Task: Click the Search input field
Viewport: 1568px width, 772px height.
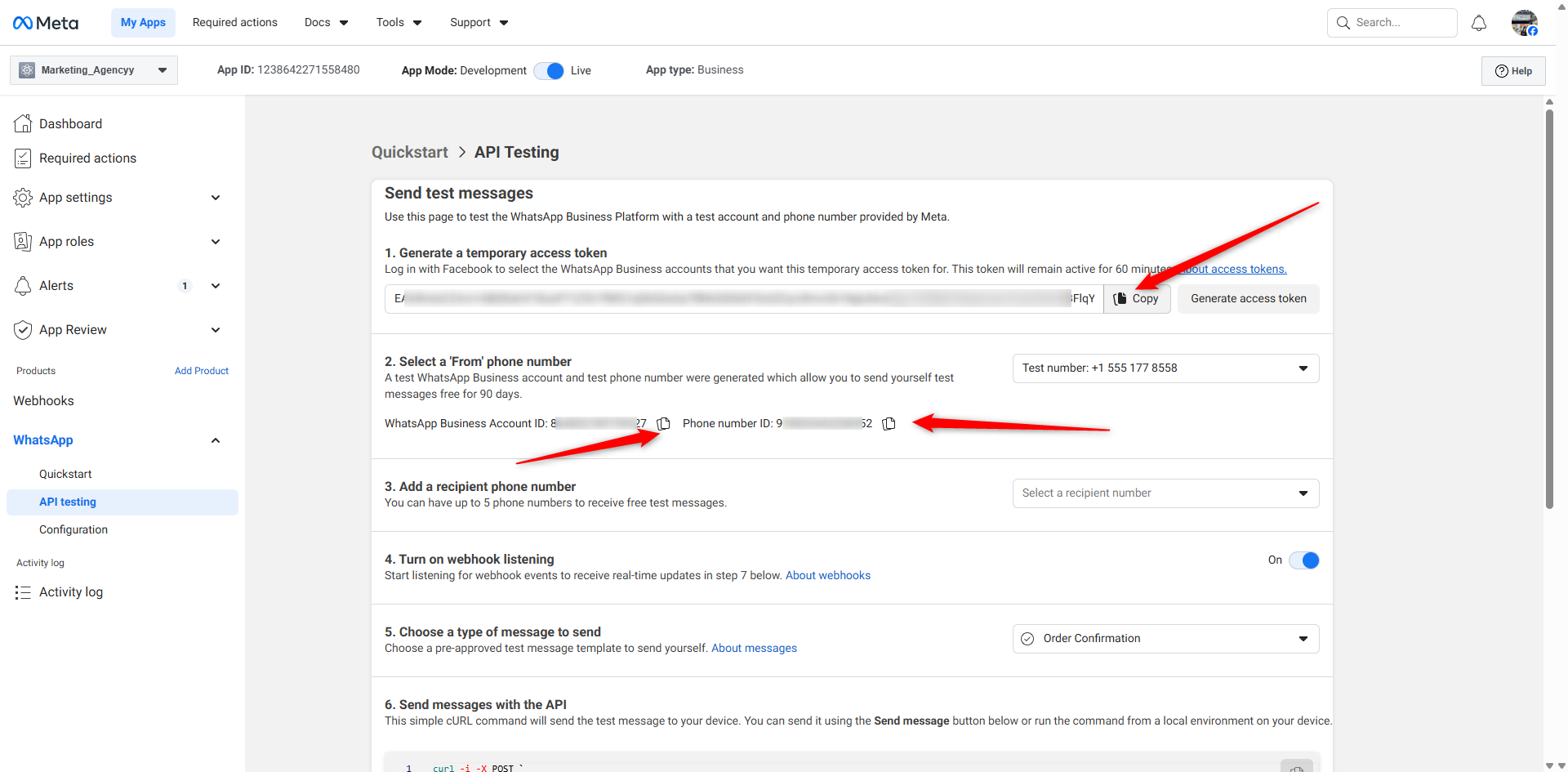Action: click(1392, 23)
